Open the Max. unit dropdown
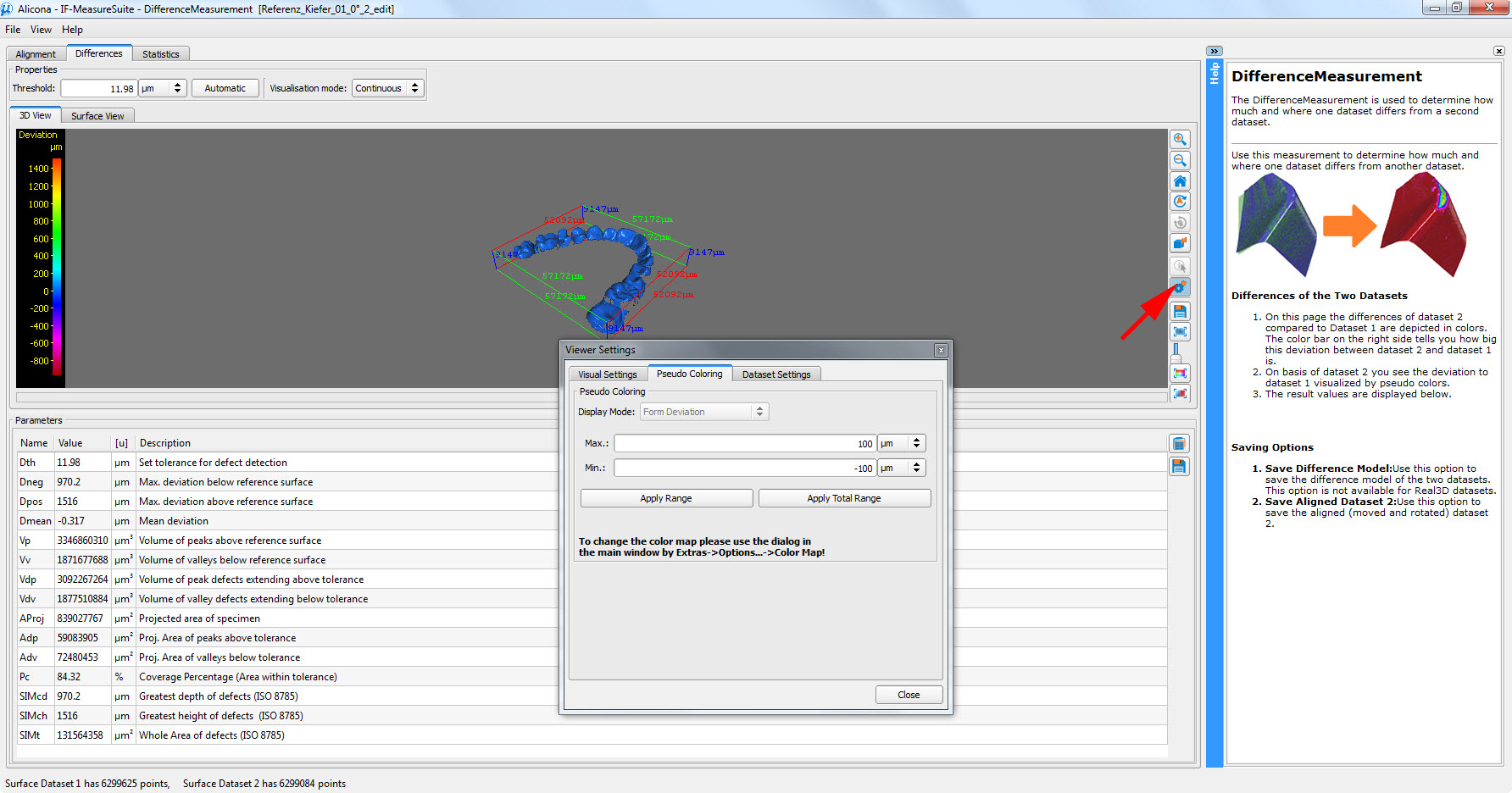1512x793 pixels. point(902,443)
